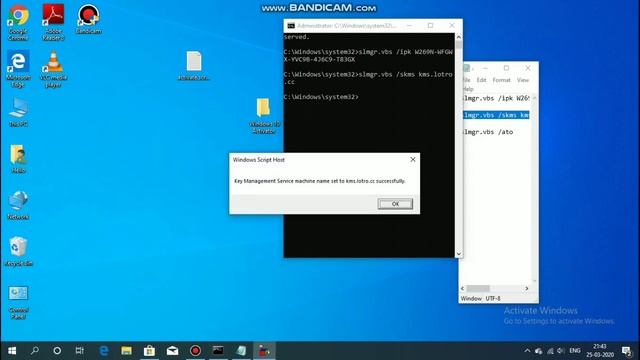Image resolution: width=640 pixels, height=360 pixels.
Task: Open File Explorer from taskbar
Action: [127, 351]
